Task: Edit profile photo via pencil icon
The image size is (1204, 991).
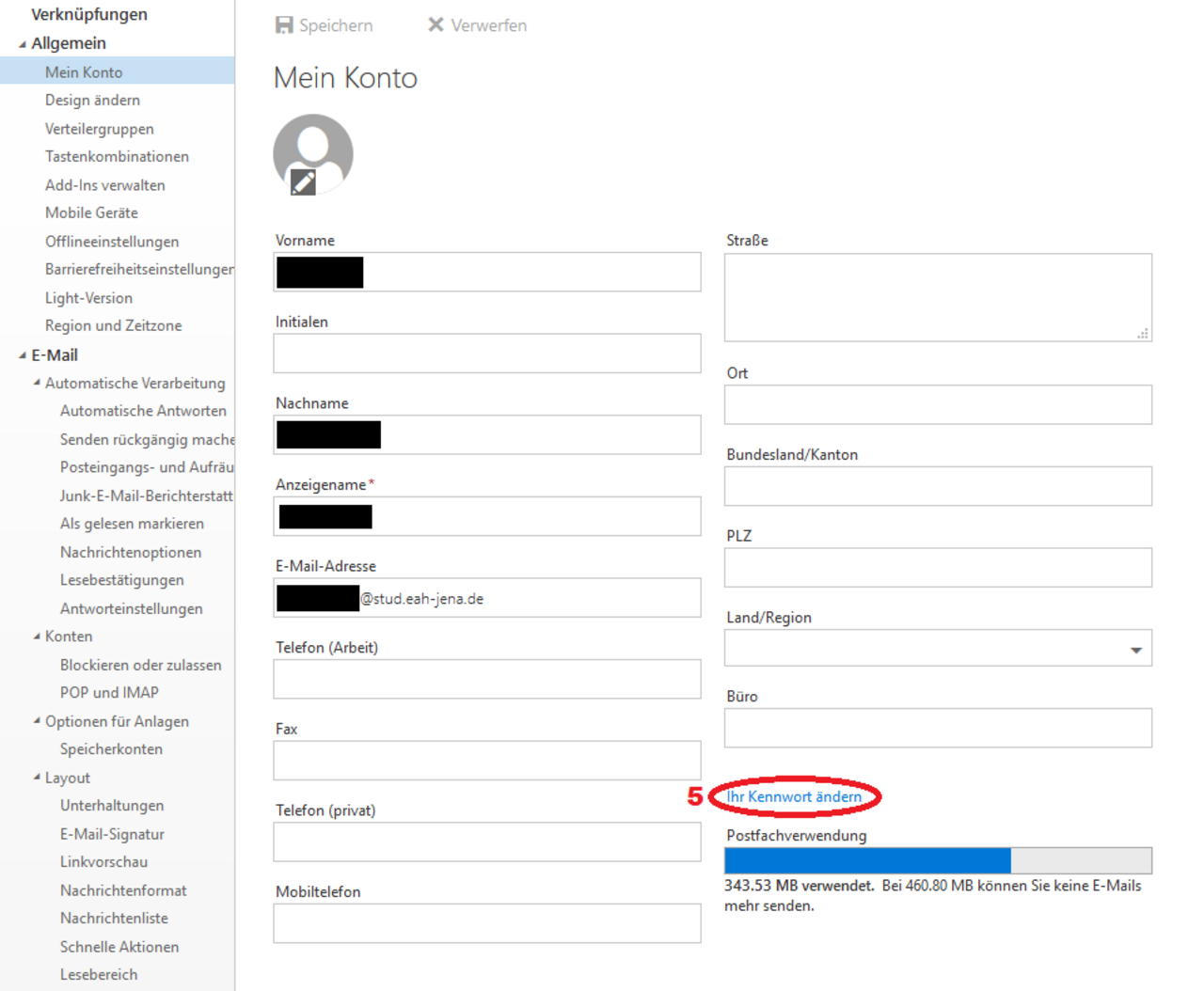Action: click(303, 182)
